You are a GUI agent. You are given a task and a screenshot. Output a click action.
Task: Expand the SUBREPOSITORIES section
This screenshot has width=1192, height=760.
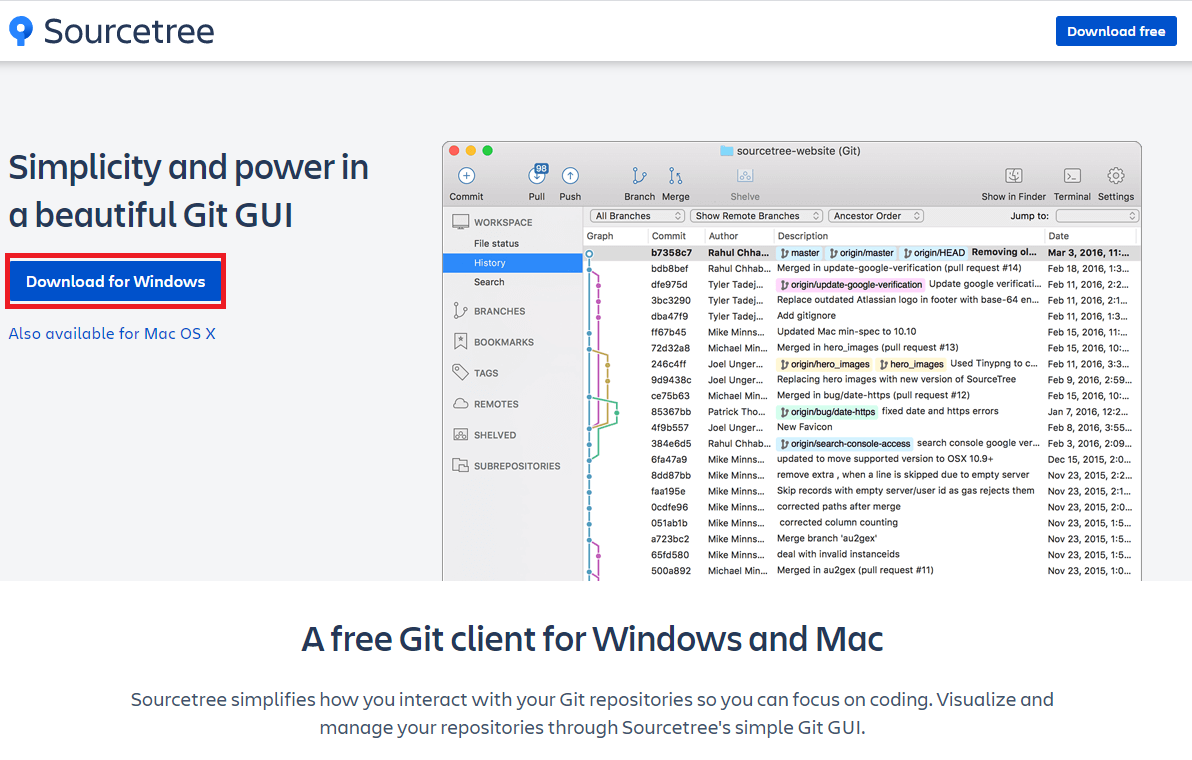(x=517, y=466)
